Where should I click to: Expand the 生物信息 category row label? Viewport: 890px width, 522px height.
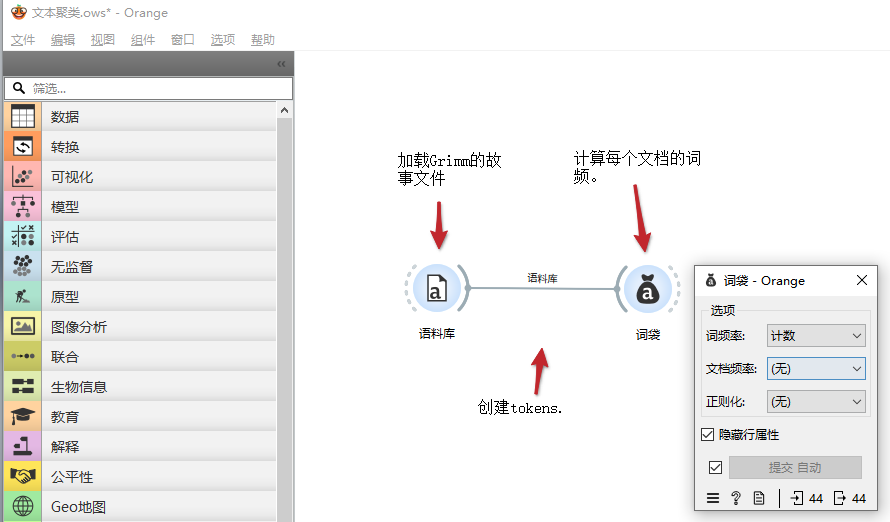tap(78, 387)
